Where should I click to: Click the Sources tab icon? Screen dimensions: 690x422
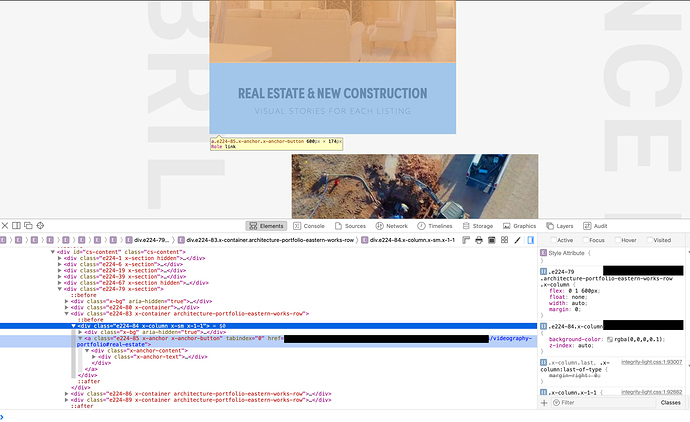point(338,226)
